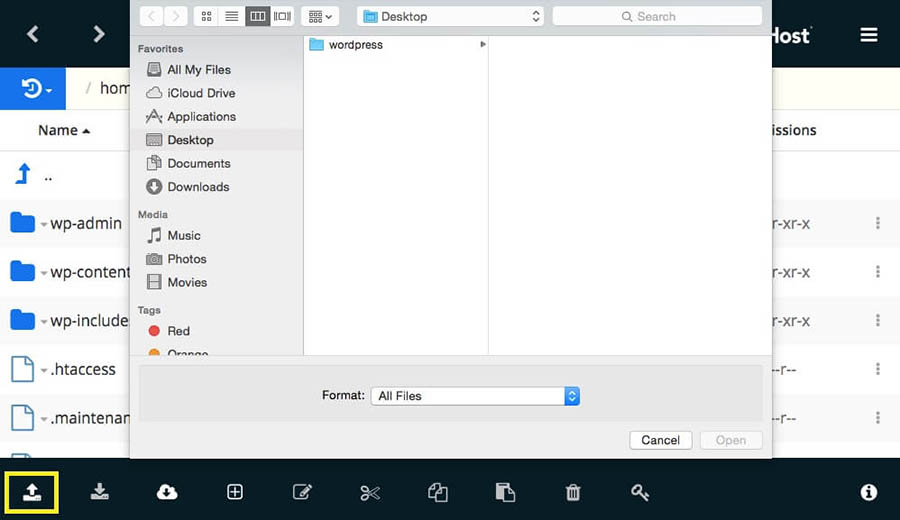Click the edit pencil icon
The image size is (900, 520).
coord(302,492)
